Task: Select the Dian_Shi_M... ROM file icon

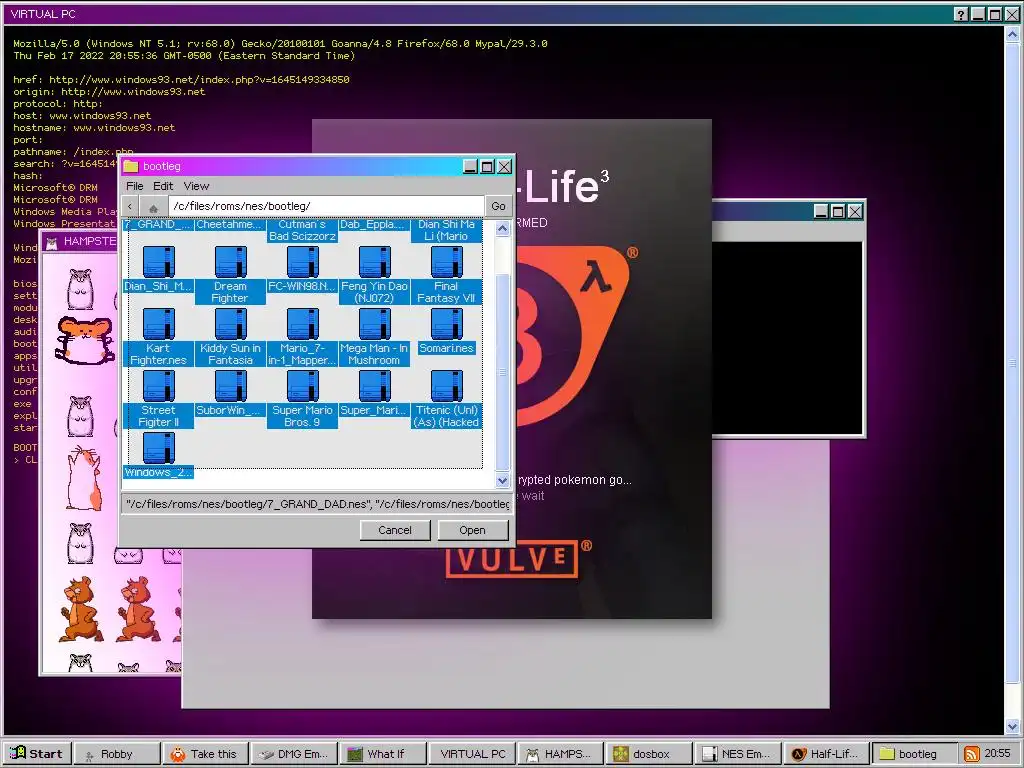Action: click(x=159, y=262)
